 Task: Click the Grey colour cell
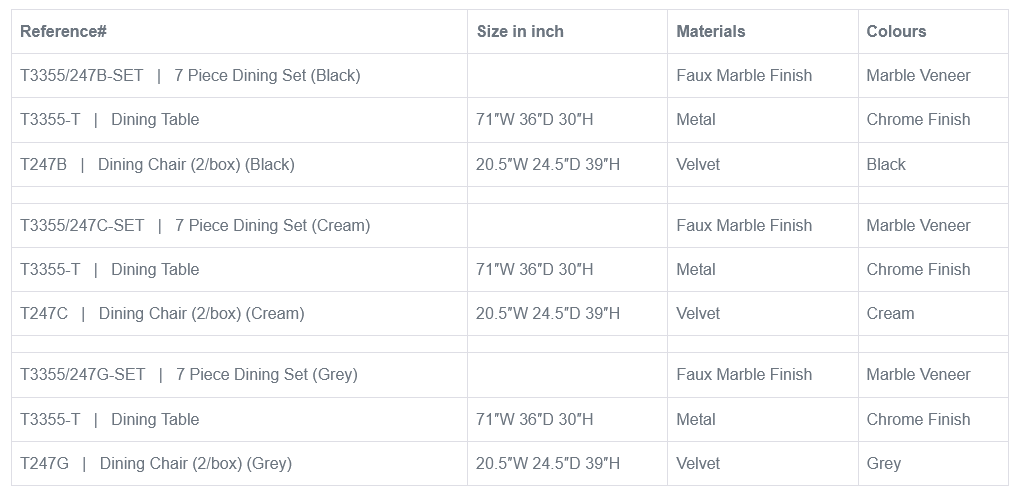point(883,463)
